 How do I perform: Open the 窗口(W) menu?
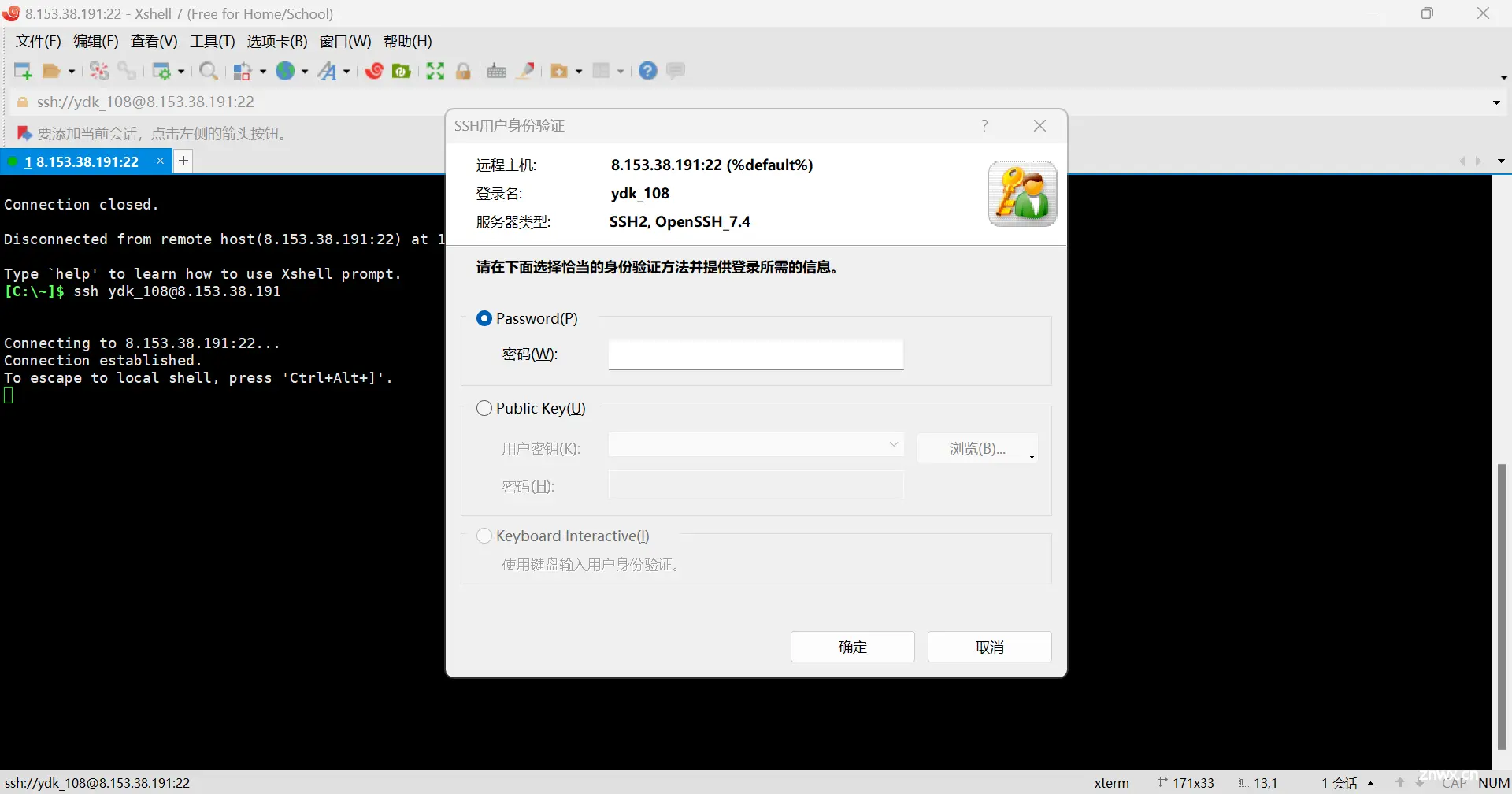coord(346,42)
